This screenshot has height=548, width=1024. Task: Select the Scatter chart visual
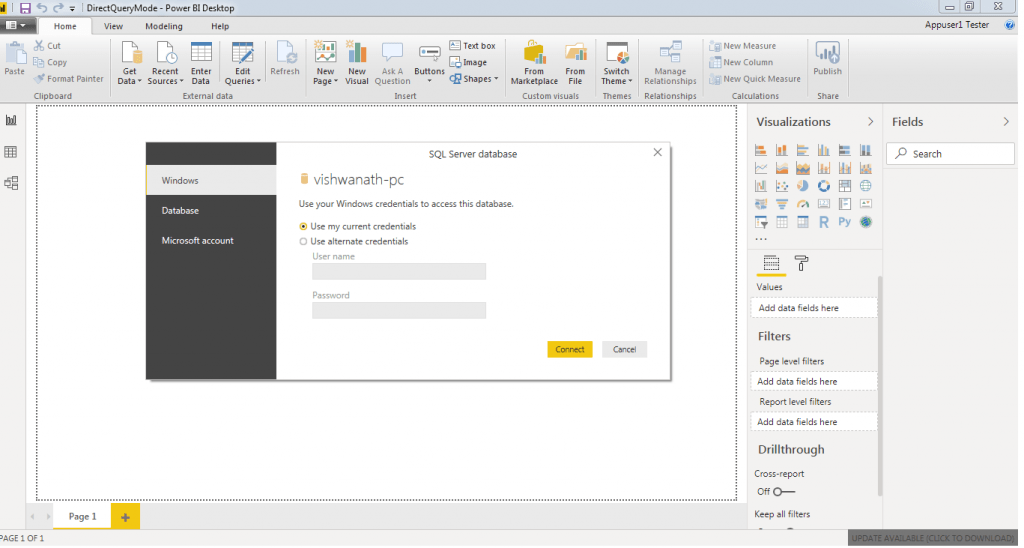point(782,186)
